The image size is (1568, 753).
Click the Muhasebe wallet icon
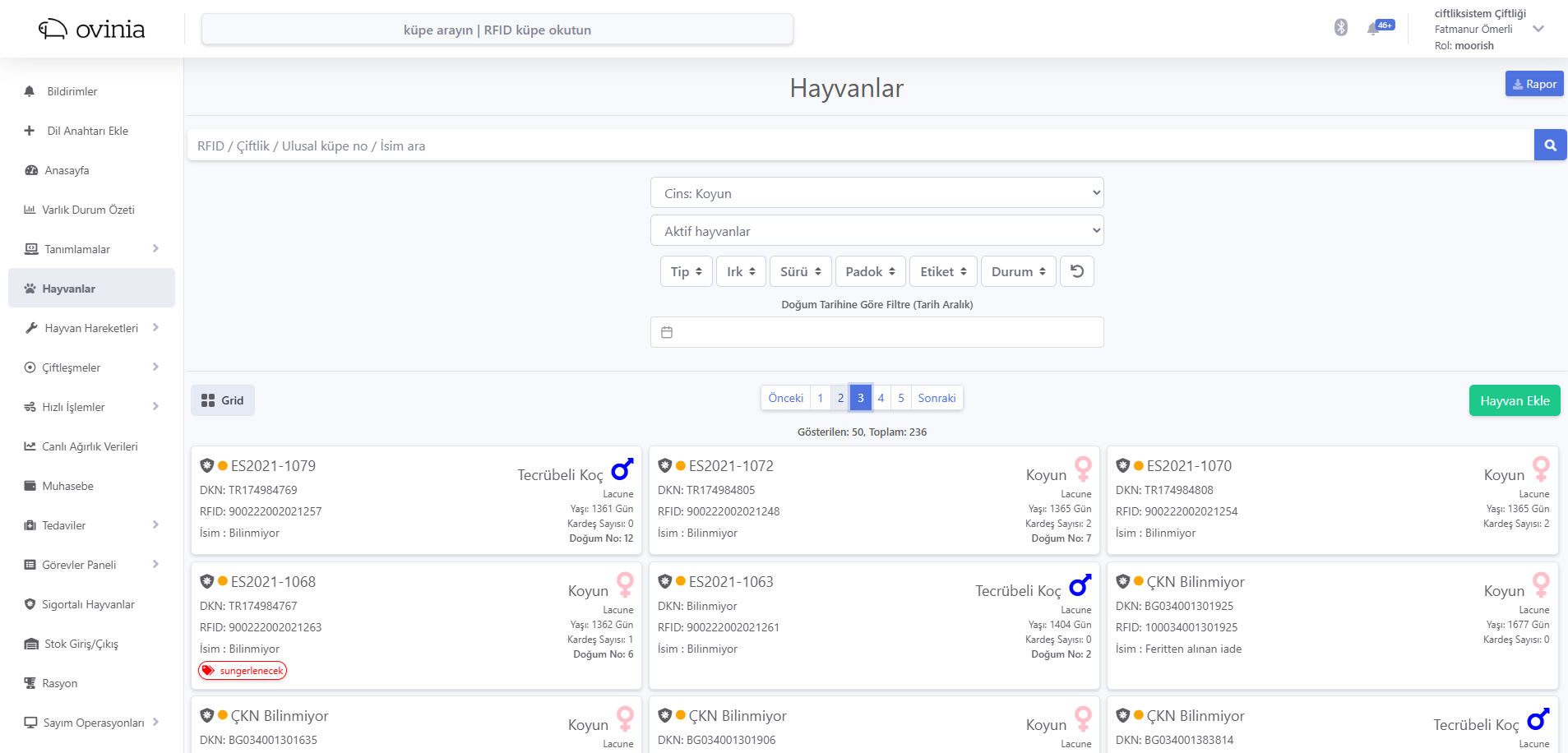30,486
